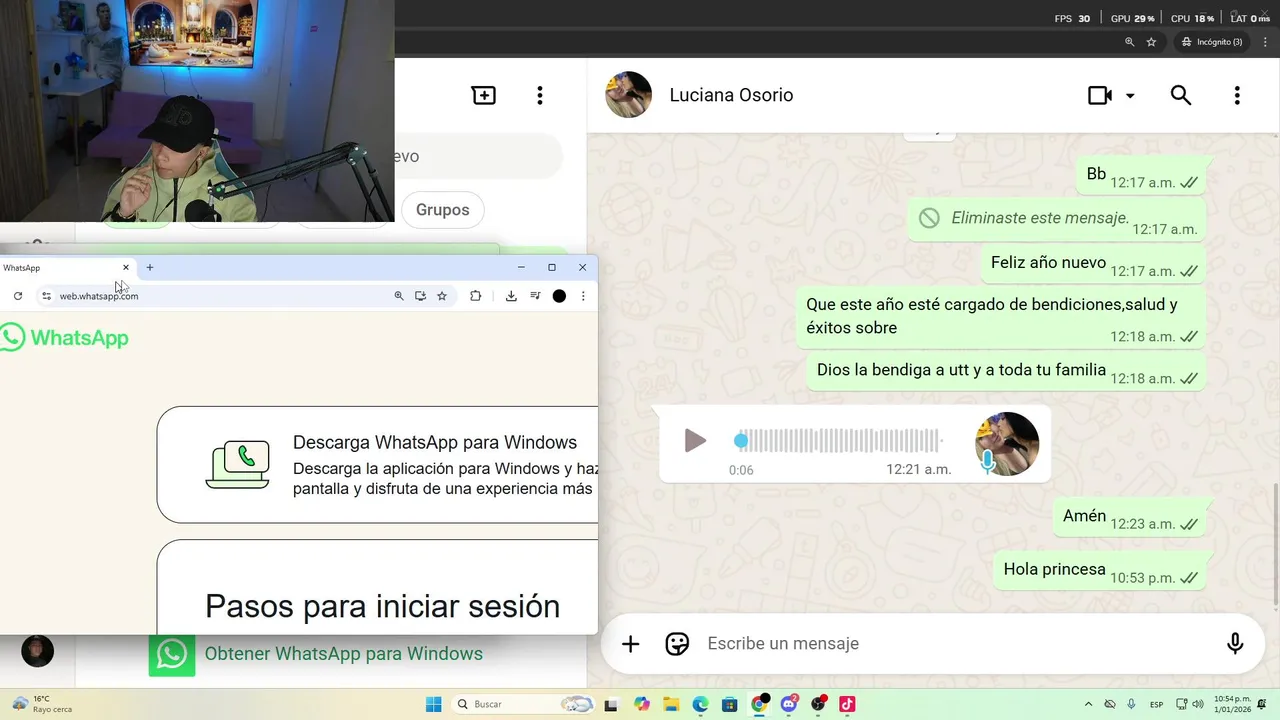Search messages in the Luciana Osorio chat
Screen dimensions: 1280x720
point(1181,95)
